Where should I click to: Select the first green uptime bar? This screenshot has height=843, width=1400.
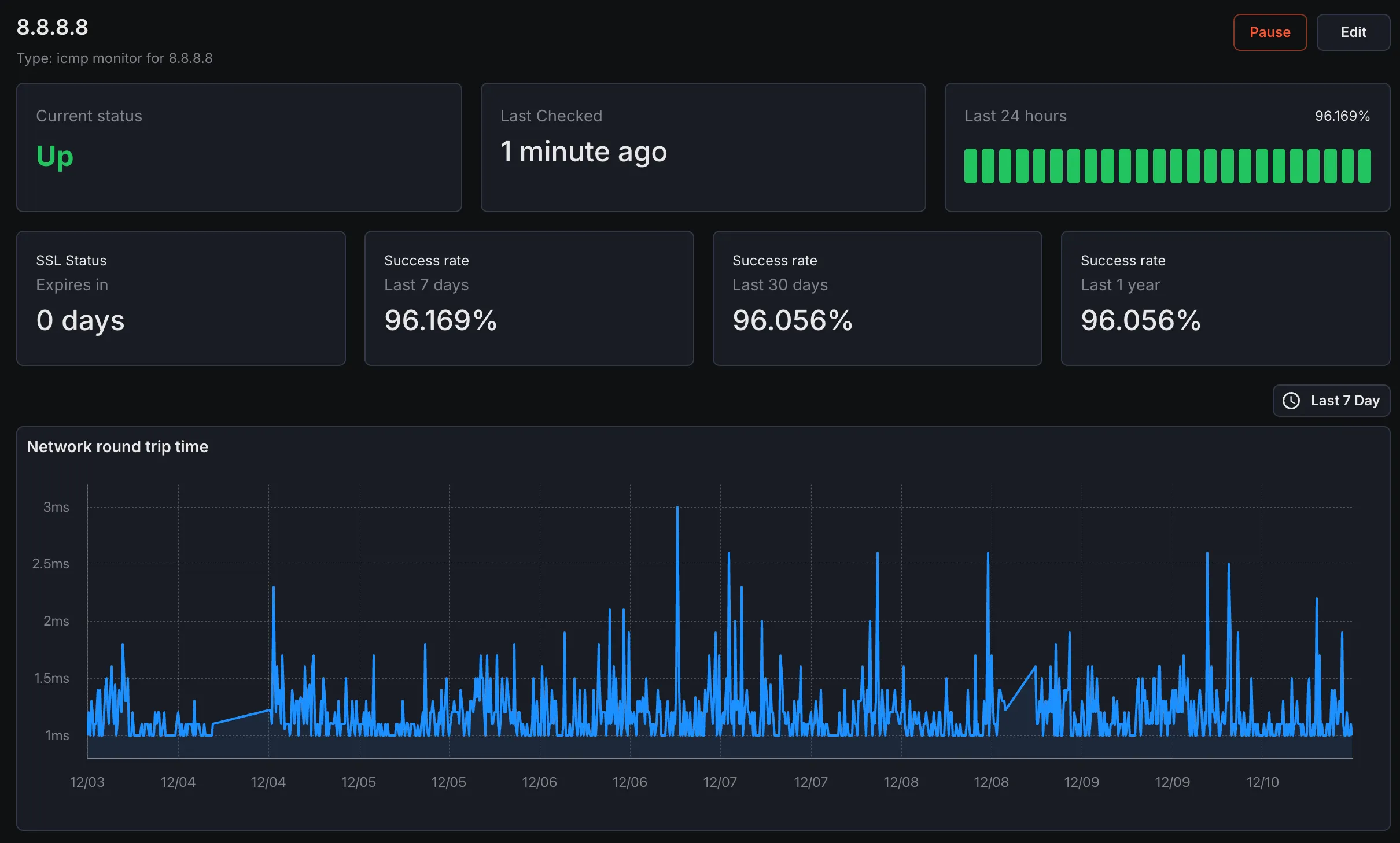point(971,166)
